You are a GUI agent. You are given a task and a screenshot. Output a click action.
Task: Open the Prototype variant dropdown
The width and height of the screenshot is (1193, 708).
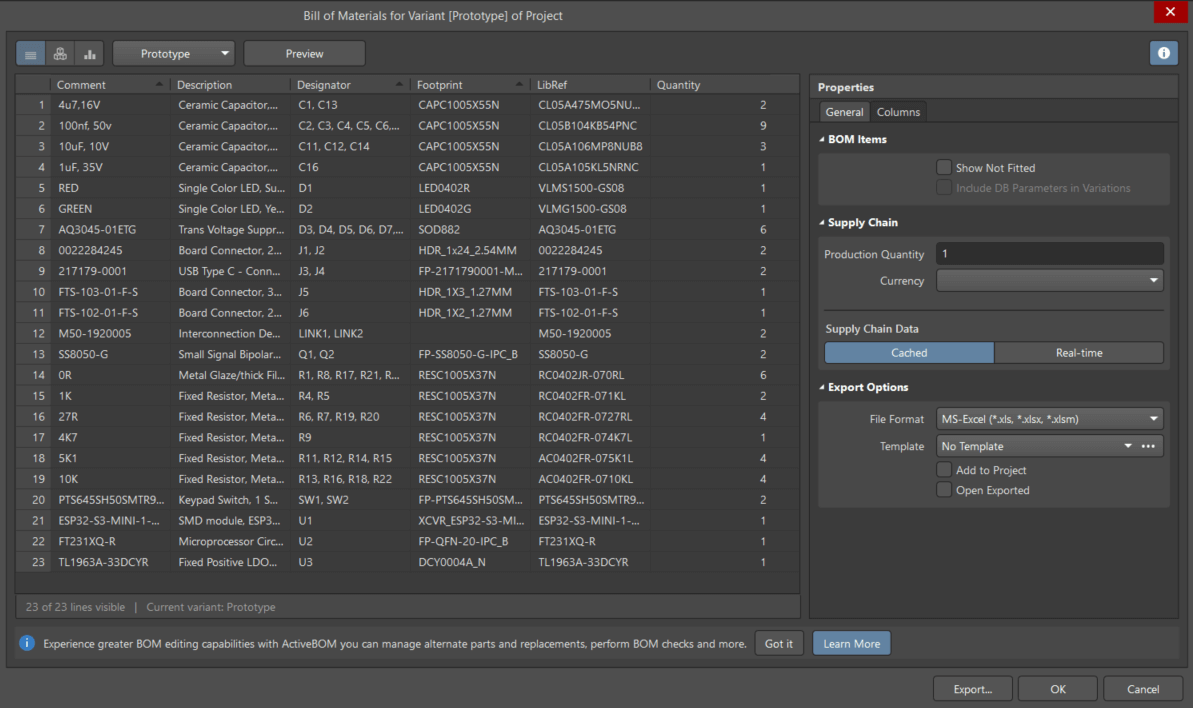[173, 53]
